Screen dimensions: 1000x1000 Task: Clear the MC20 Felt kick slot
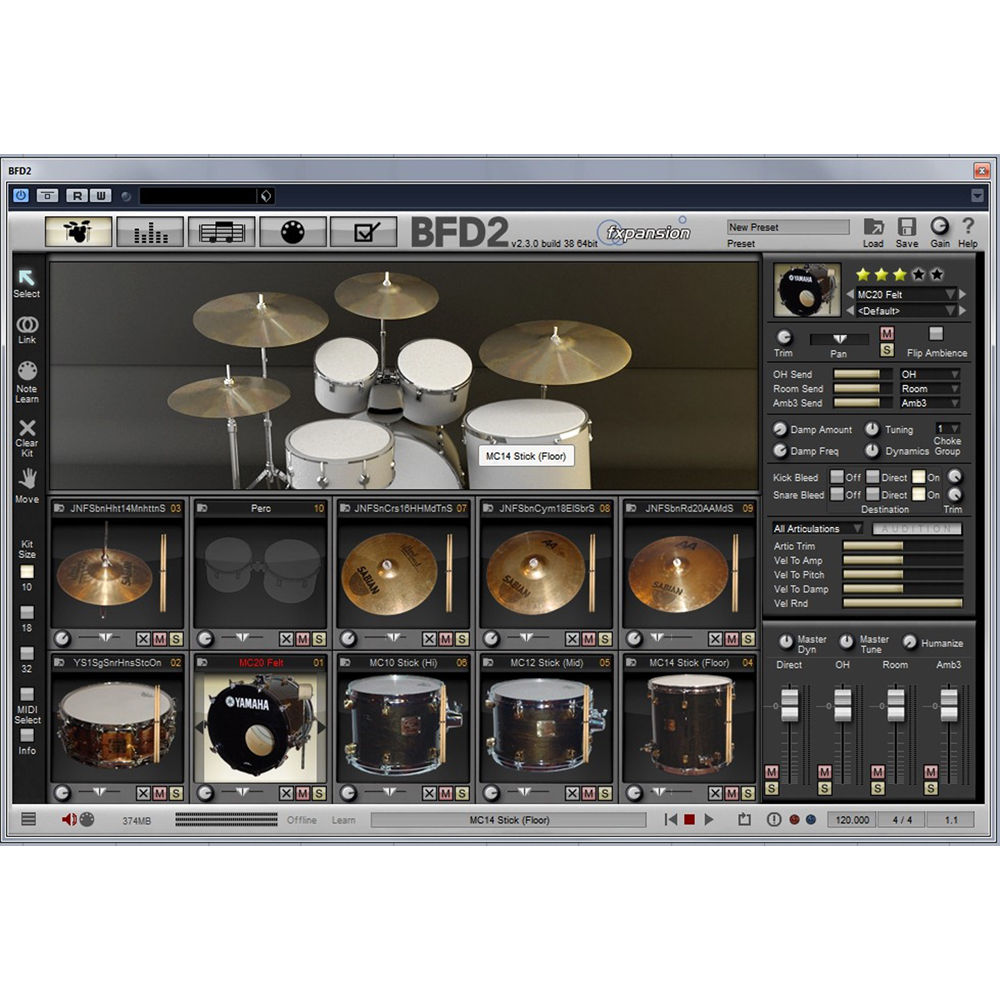pyautogui.click(x=286, y=793)
